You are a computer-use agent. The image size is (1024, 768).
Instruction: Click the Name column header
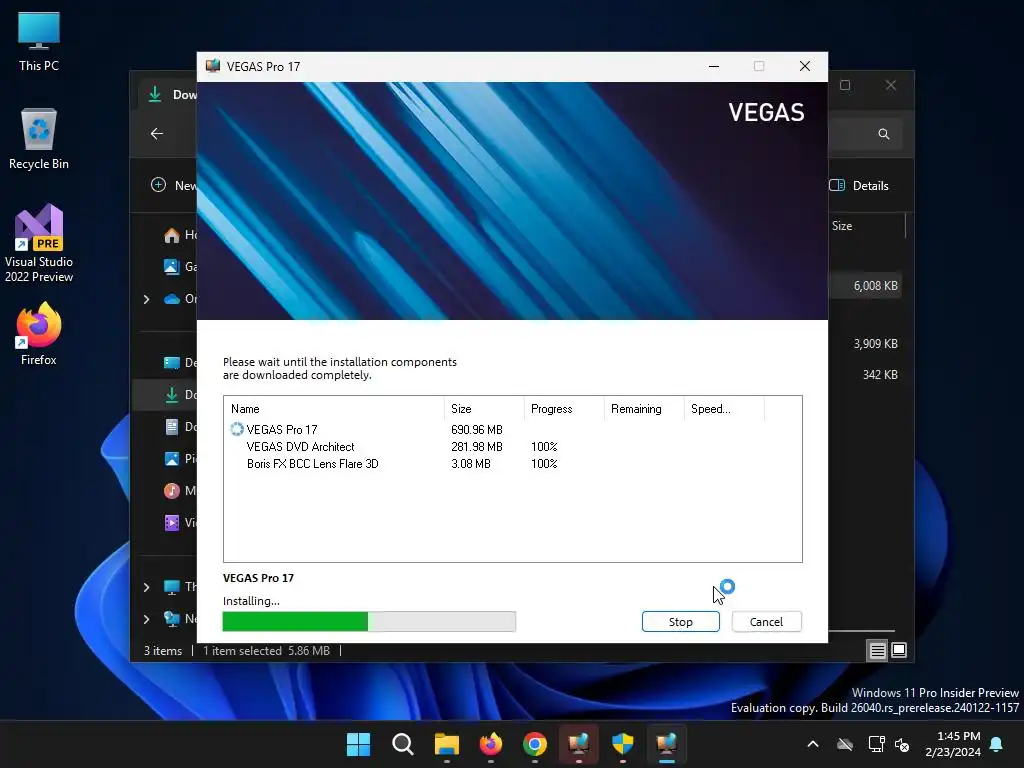334,409
